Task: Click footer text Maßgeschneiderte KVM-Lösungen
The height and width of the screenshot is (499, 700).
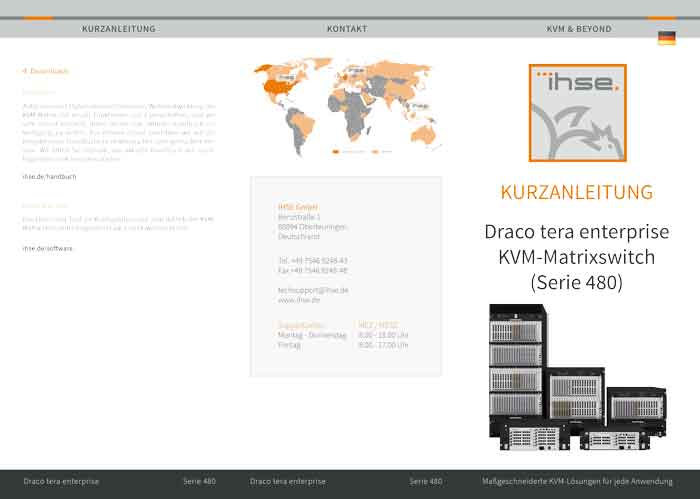Action: point(577,481)
